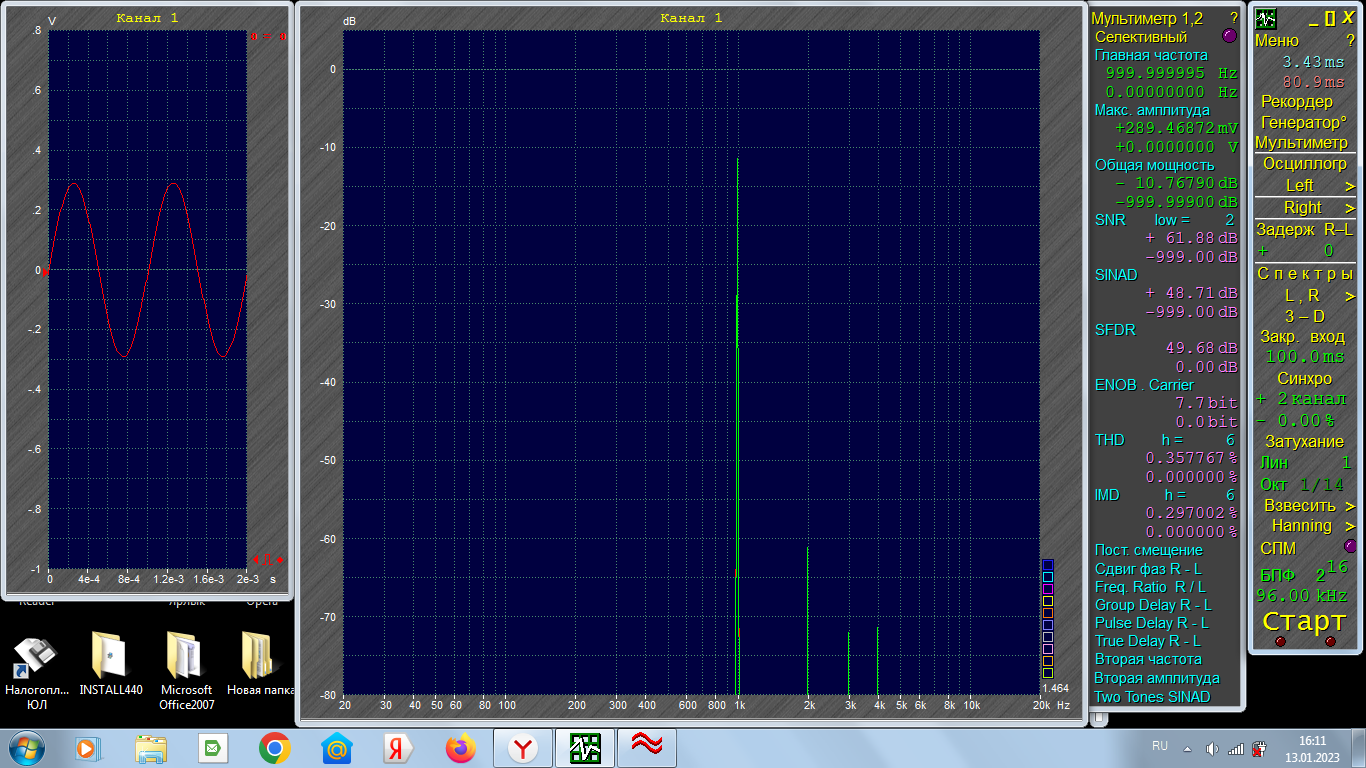The width and height of the screenshot is (1366, 768).
Task: Click the help question mark beside Меню
Action: (x=1349, y=40)
